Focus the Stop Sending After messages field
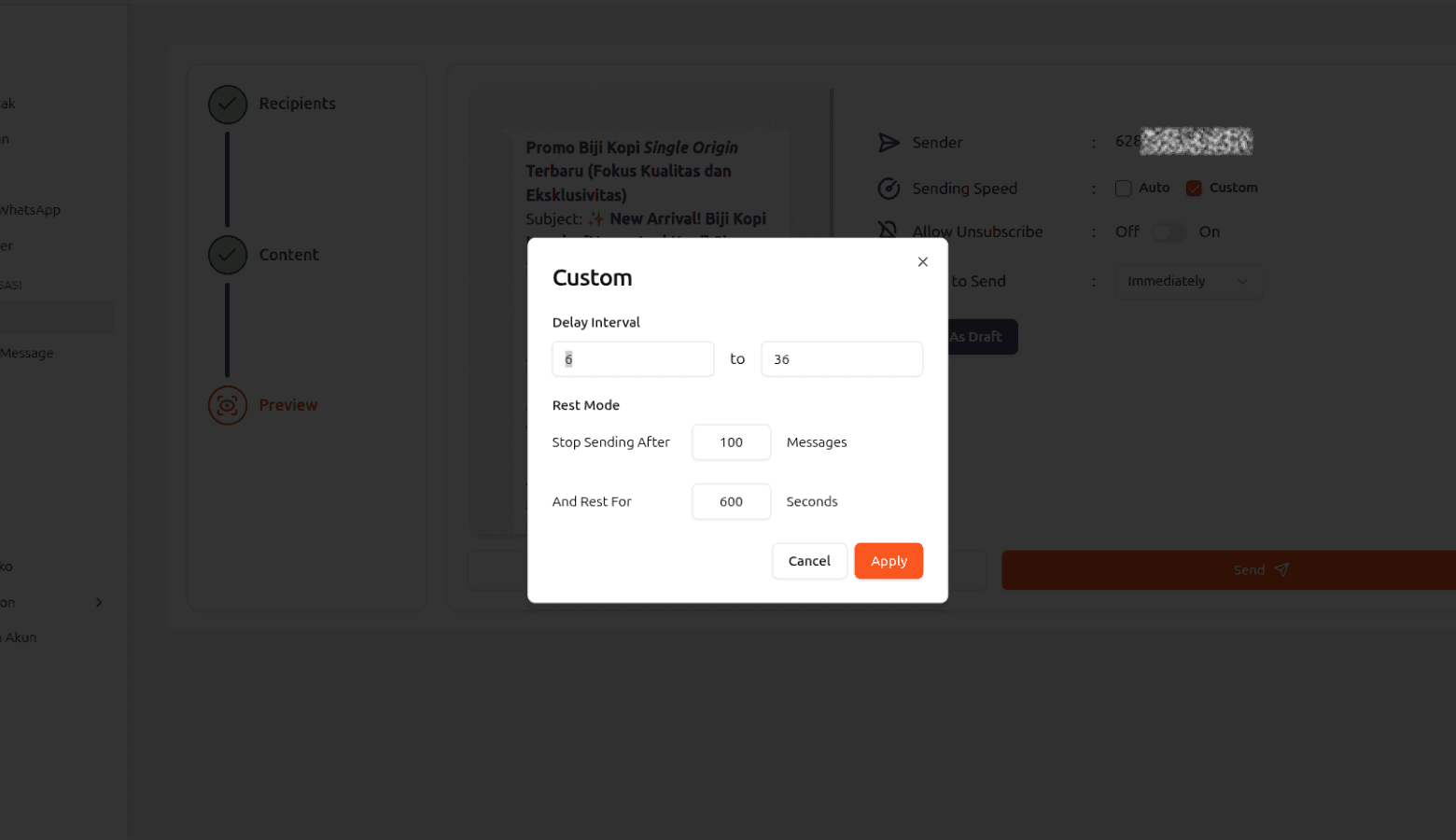 point(731,442)
